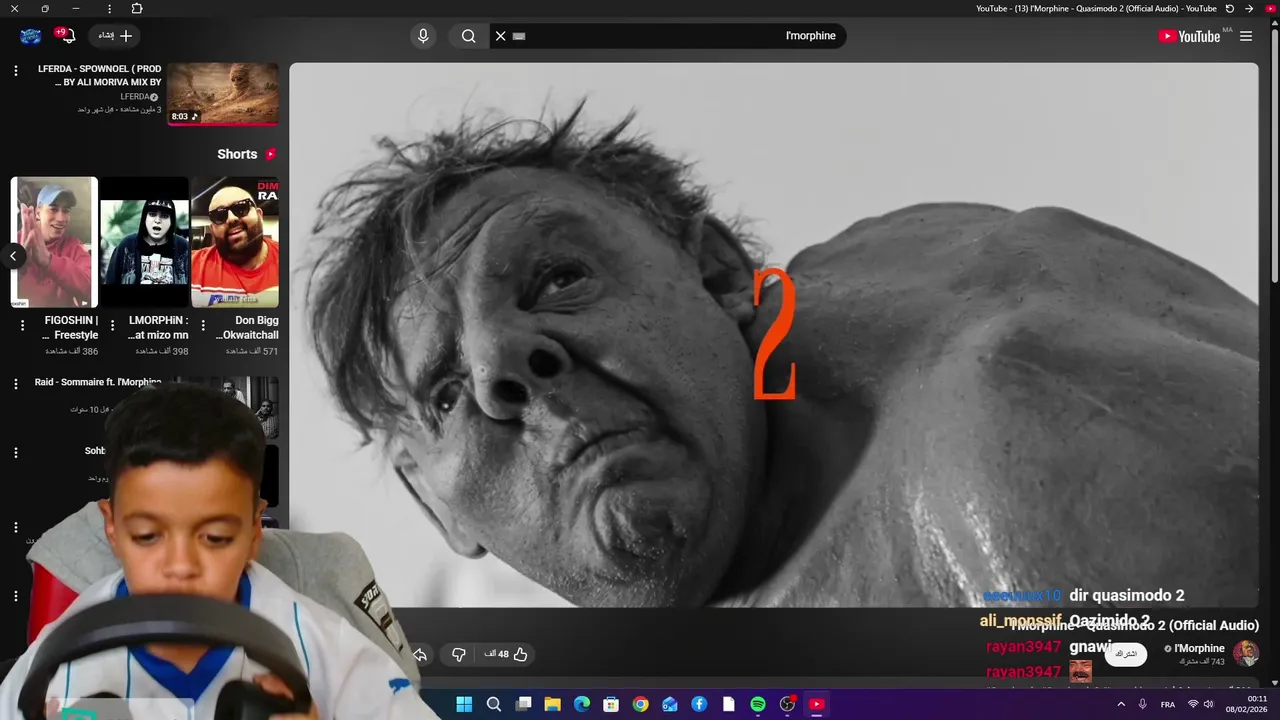Open the account avatar menu
Screen dimensions: 1280x720
pos(31,36)
